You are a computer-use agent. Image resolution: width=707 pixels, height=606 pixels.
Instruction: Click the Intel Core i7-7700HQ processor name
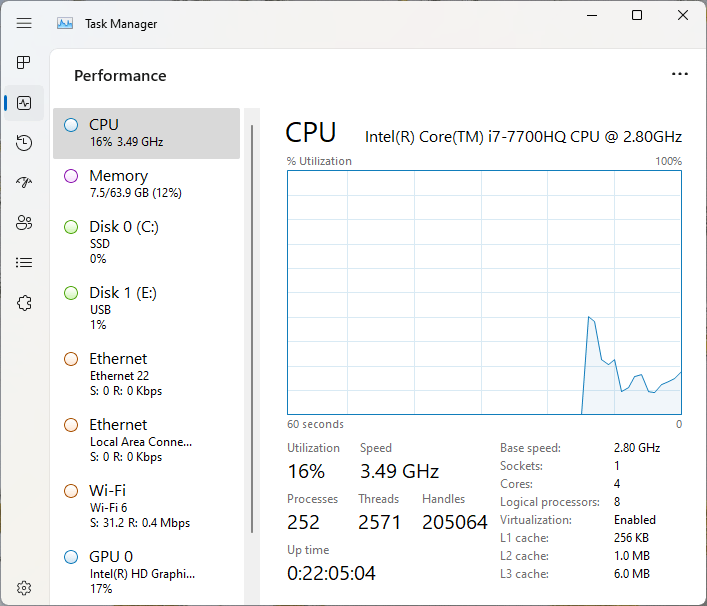(x=523, y=137)
